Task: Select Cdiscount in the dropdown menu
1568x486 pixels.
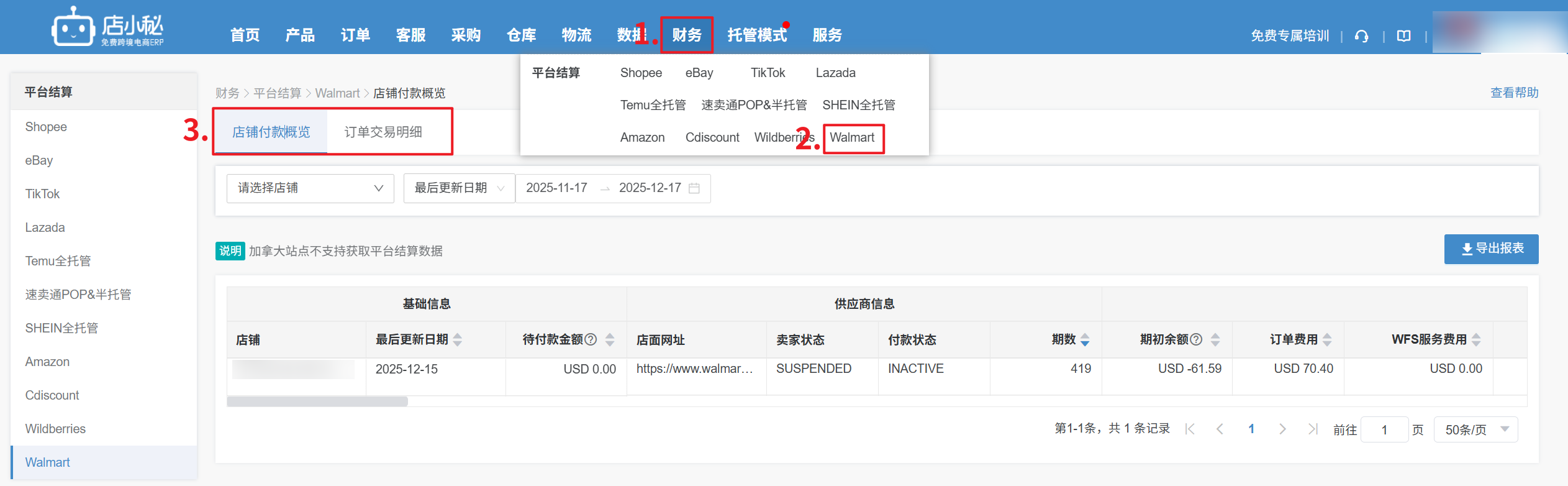Action: coord(712,137)
